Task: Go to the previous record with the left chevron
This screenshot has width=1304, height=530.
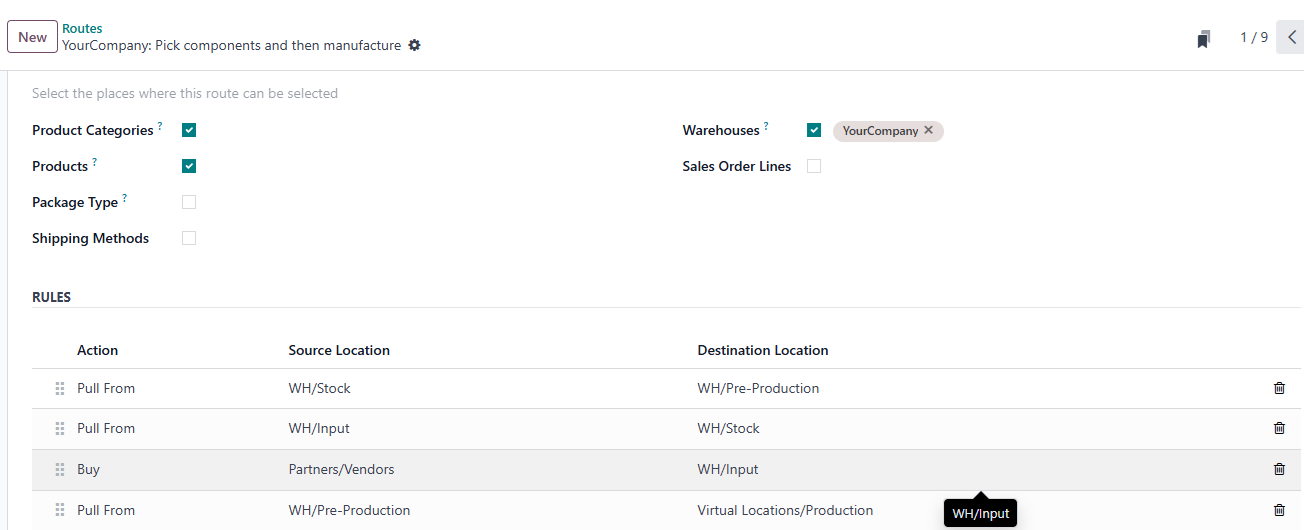Action: 1291,37
